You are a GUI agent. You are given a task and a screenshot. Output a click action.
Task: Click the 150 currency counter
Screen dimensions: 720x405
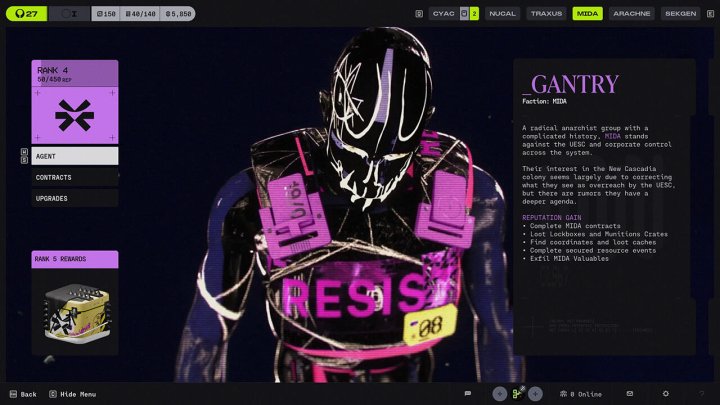tap(106, 14)
